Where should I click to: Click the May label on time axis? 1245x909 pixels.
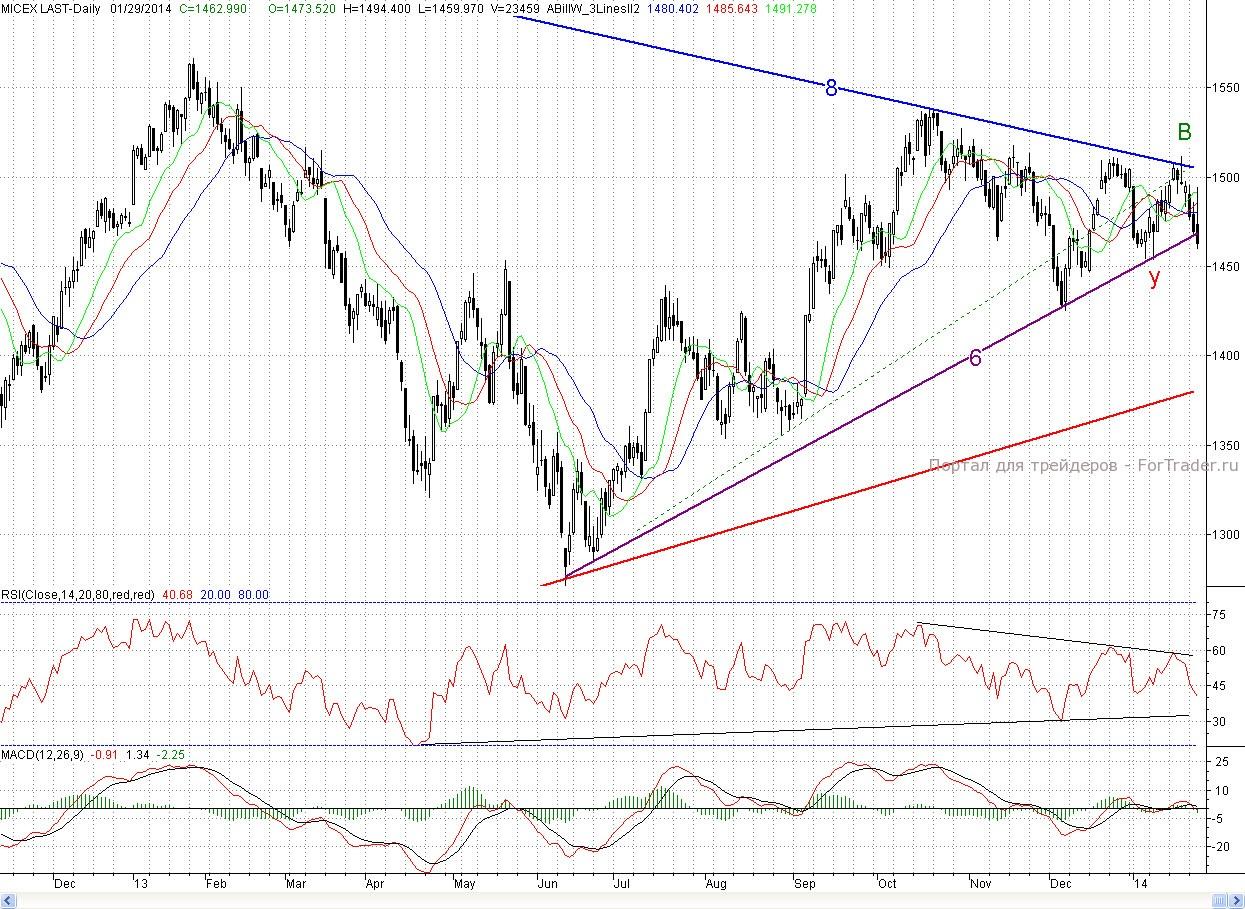tap(465, 884)
